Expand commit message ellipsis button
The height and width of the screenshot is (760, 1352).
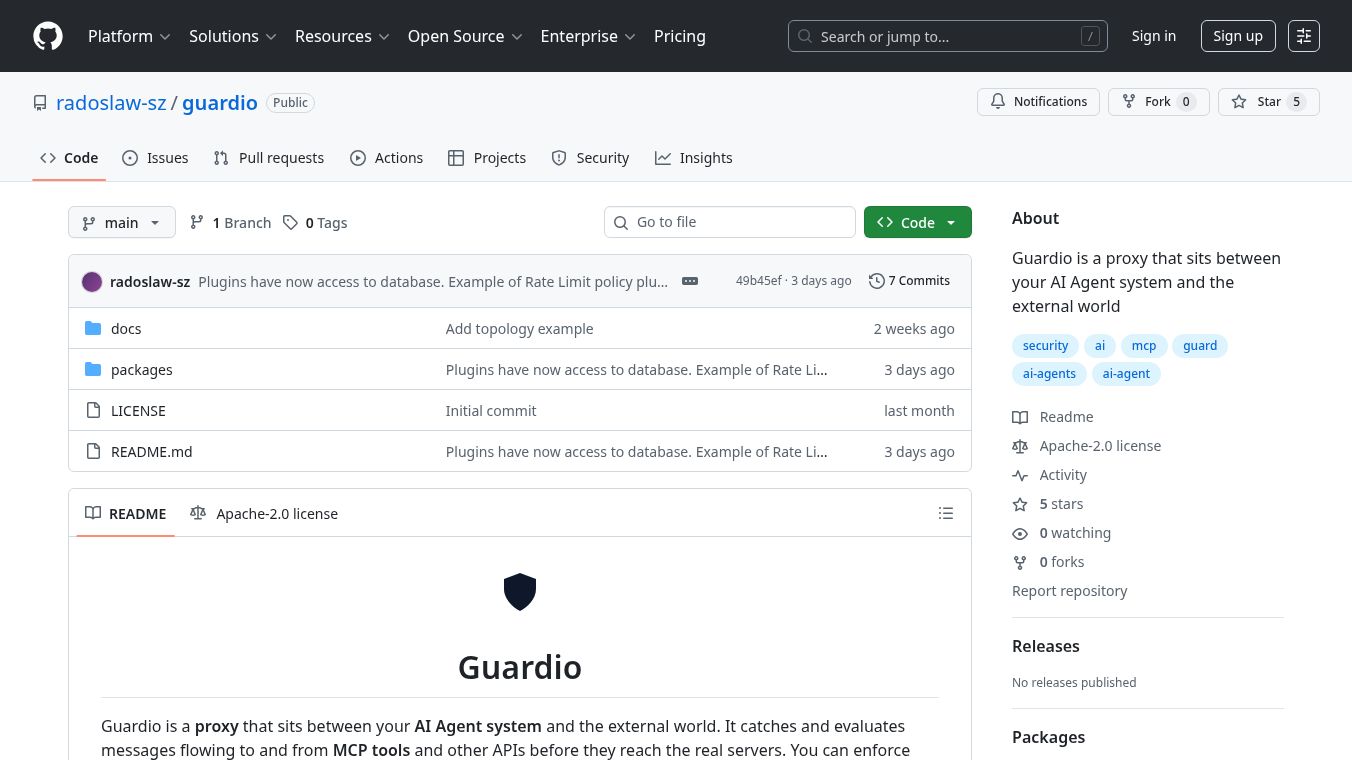690,281
